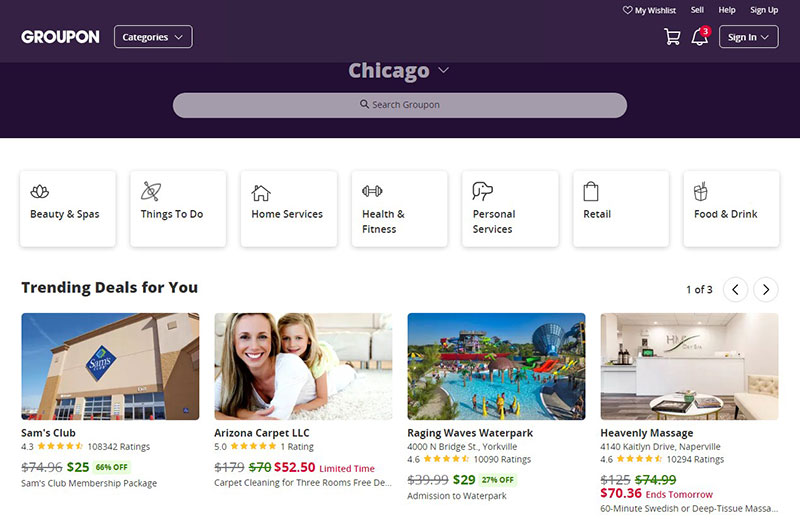The height and width of the screenshot is (523, 800).
Task: Open the Chicago location selector
Action: pos(398,70)
